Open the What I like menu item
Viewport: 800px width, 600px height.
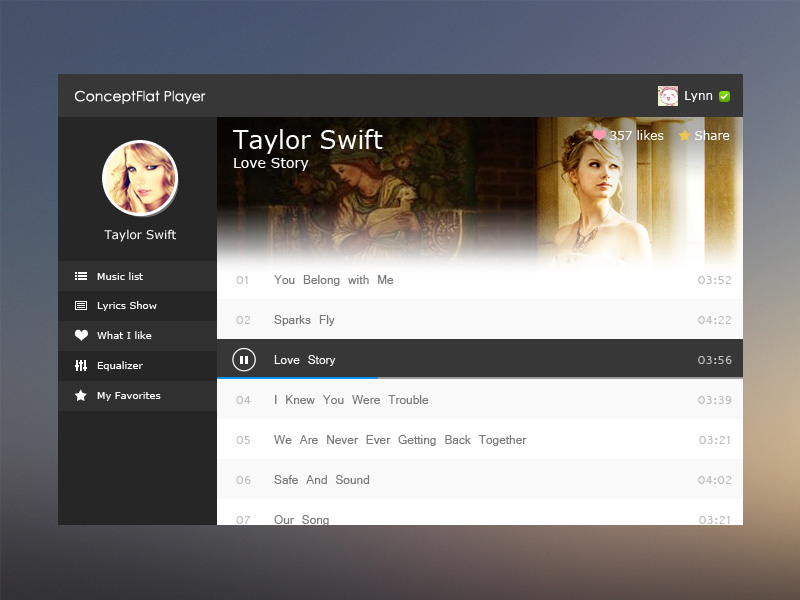point(137,335)
